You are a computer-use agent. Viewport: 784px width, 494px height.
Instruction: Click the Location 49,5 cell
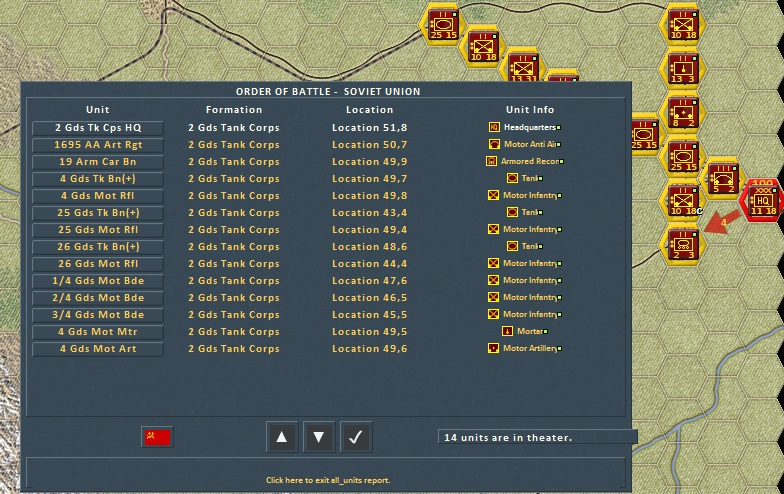pos(370,332)
